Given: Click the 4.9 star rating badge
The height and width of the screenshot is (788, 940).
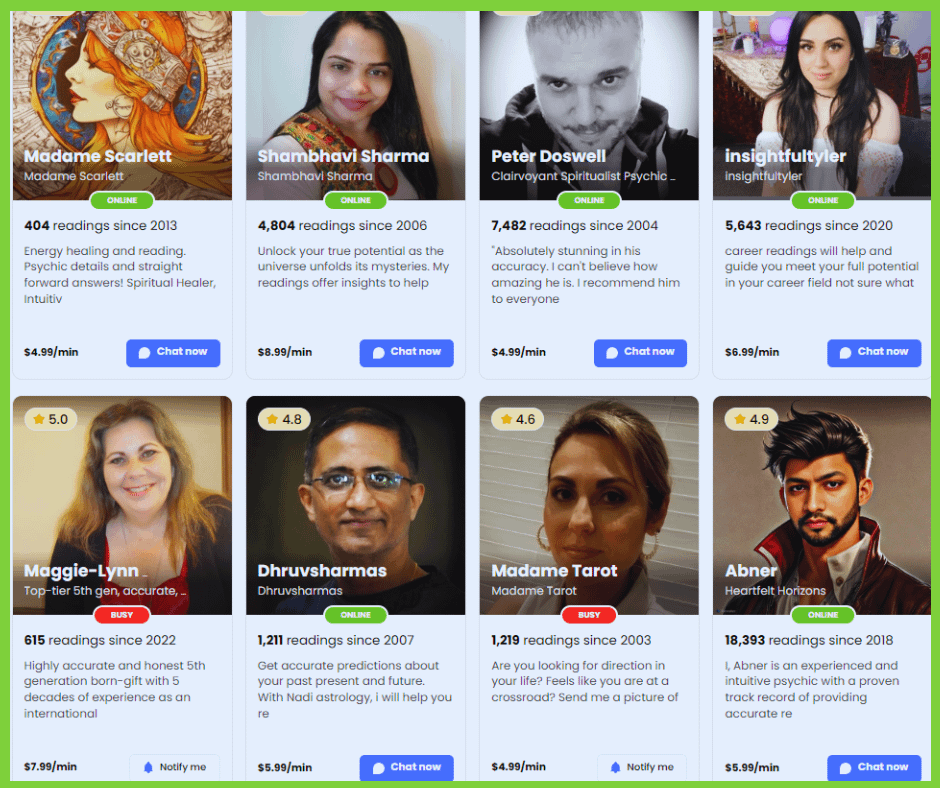Looking at the screenshot, I should point(752,419).
